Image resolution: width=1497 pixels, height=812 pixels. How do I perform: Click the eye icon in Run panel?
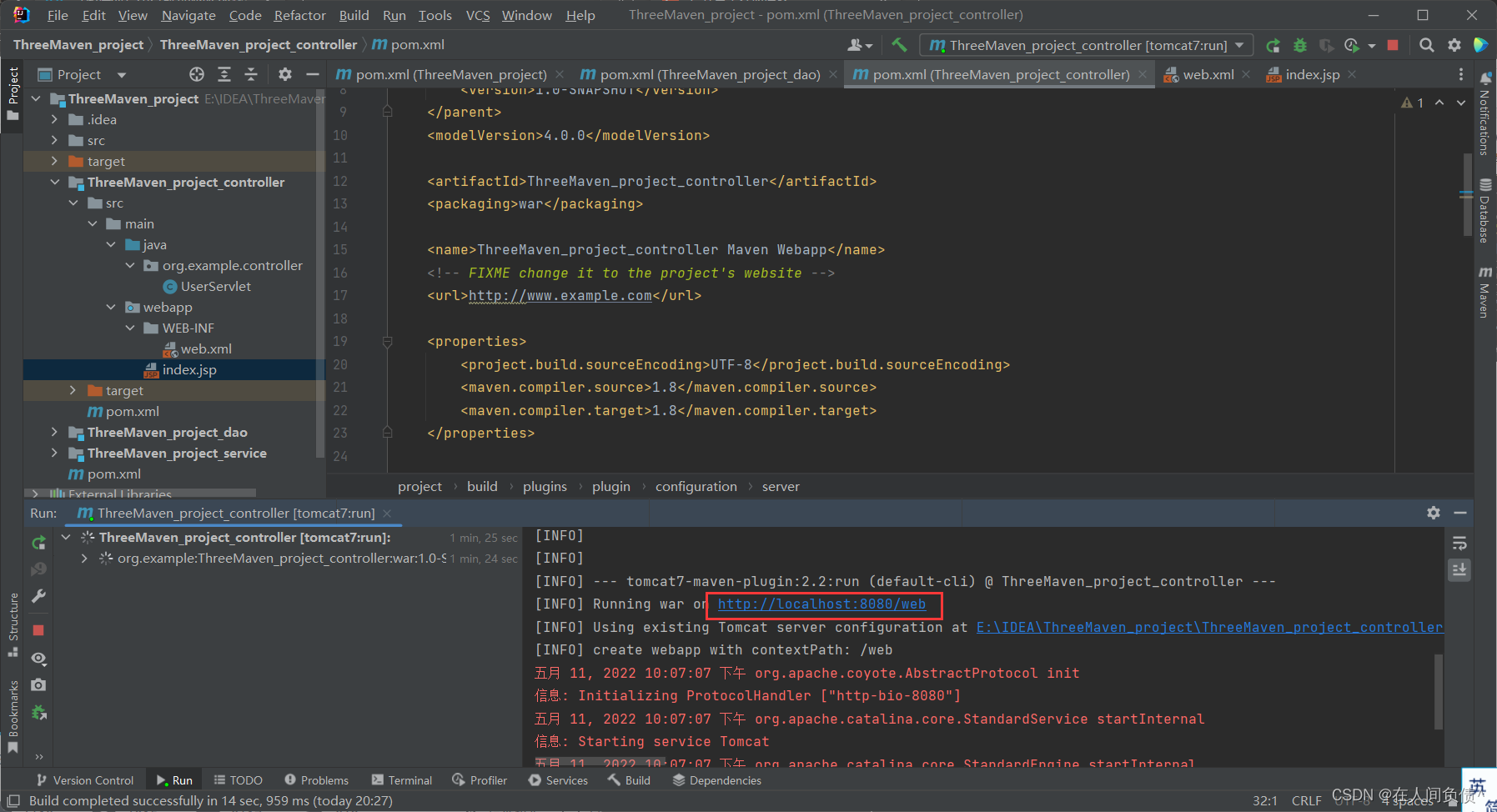[x=38, y=659]
